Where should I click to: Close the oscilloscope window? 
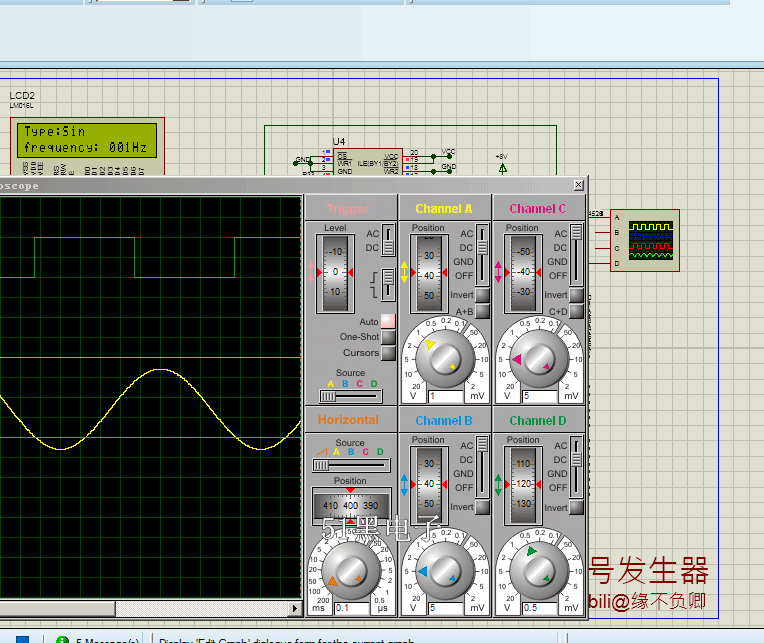578,185
